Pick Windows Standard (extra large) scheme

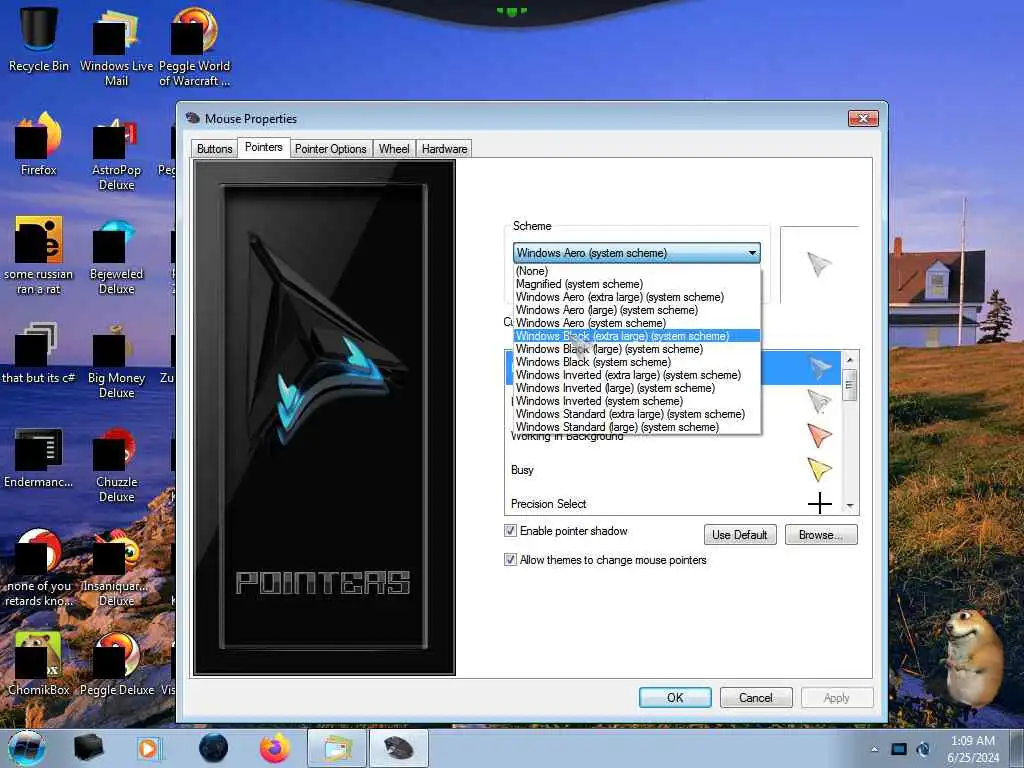coord(637,414)
